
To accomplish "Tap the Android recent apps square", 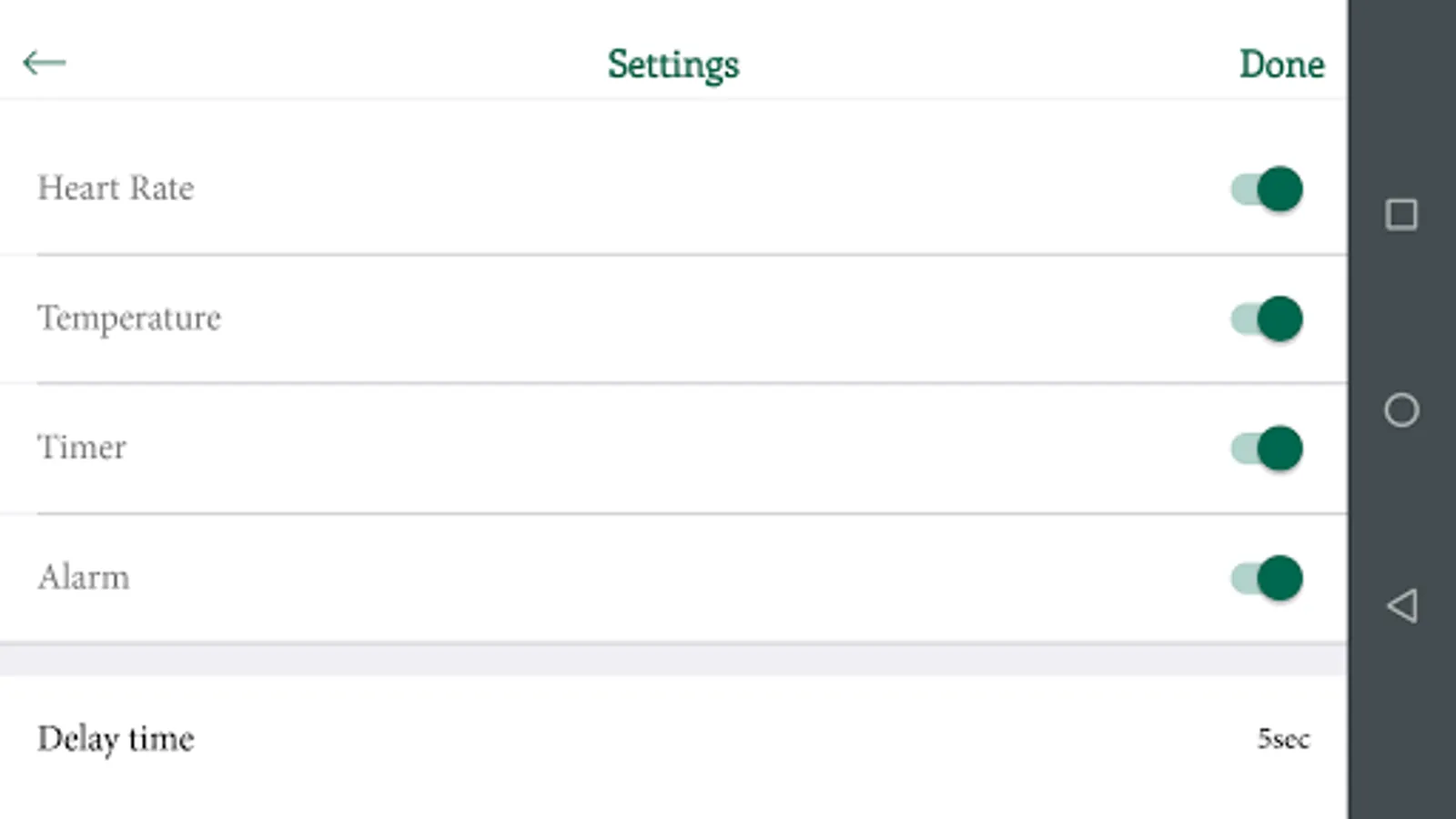I will click(1401, 215).
